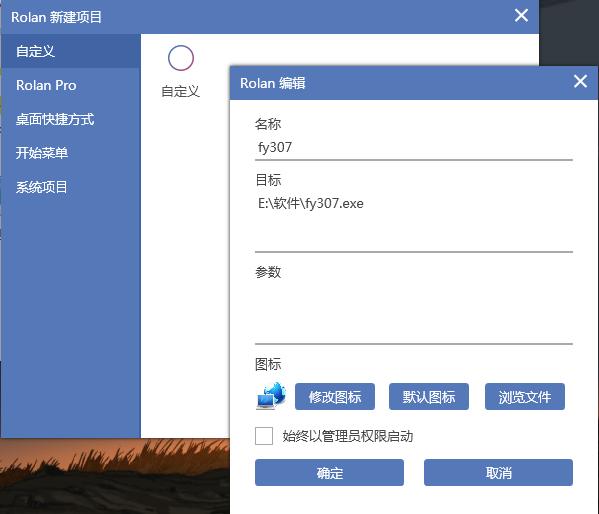Enable 始终以管理员权限启动 checkbox
This screenshot has width=599, height=514.
coord(264,436)
